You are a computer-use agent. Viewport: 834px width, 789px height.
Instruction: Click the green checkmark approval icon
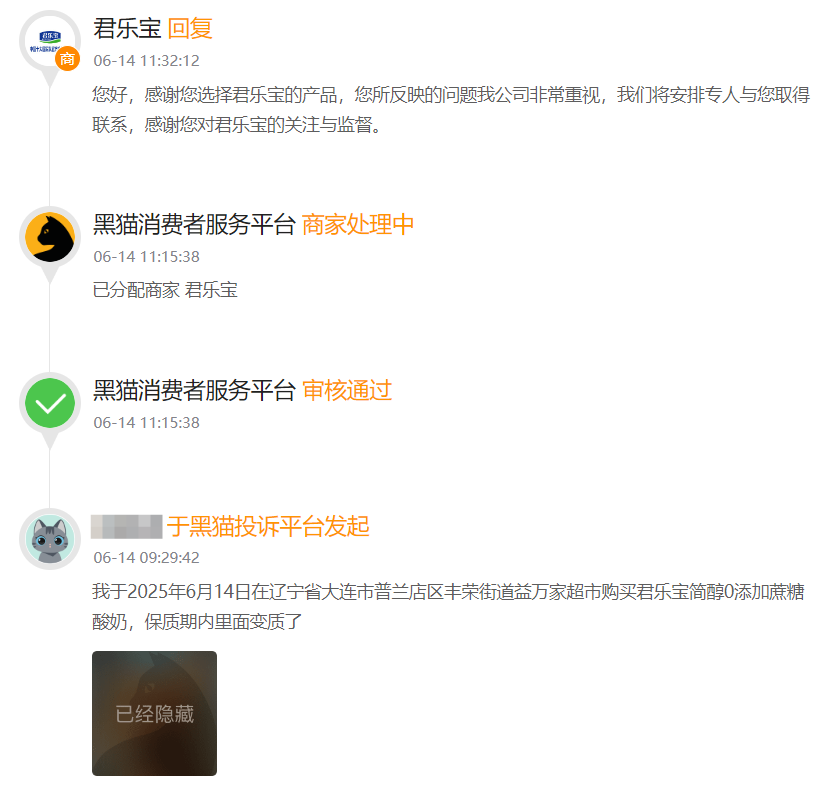tap(50, 403)
